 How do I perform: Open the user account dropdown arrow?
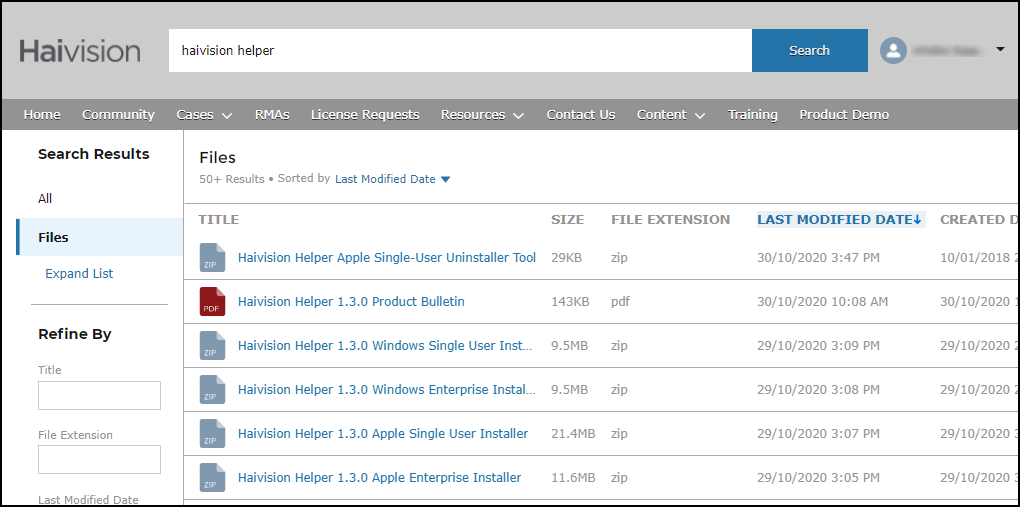(x=1001, y=49)
